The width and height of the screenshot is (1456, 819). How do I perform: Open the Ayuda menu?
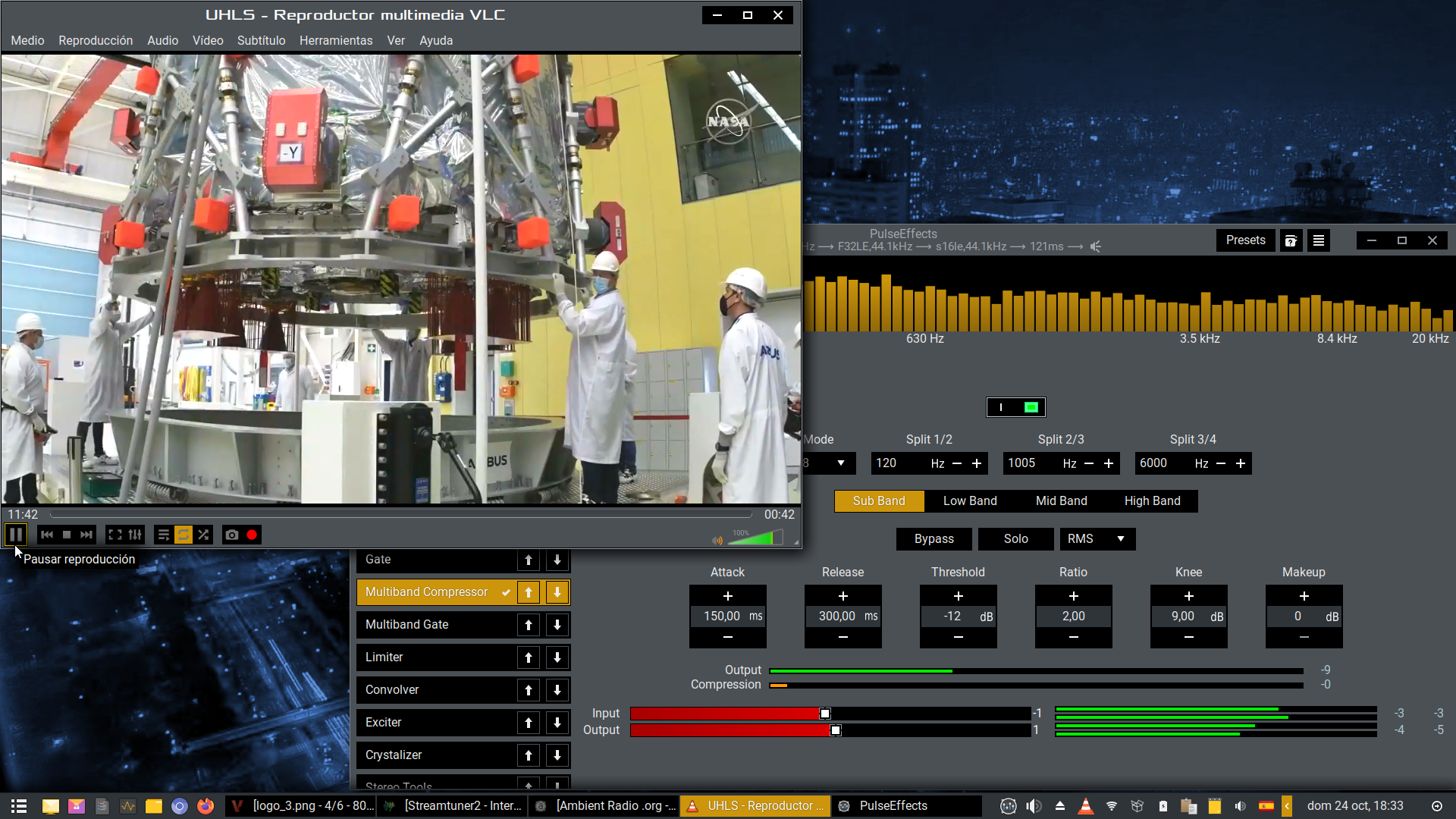[x=436, y=40]
